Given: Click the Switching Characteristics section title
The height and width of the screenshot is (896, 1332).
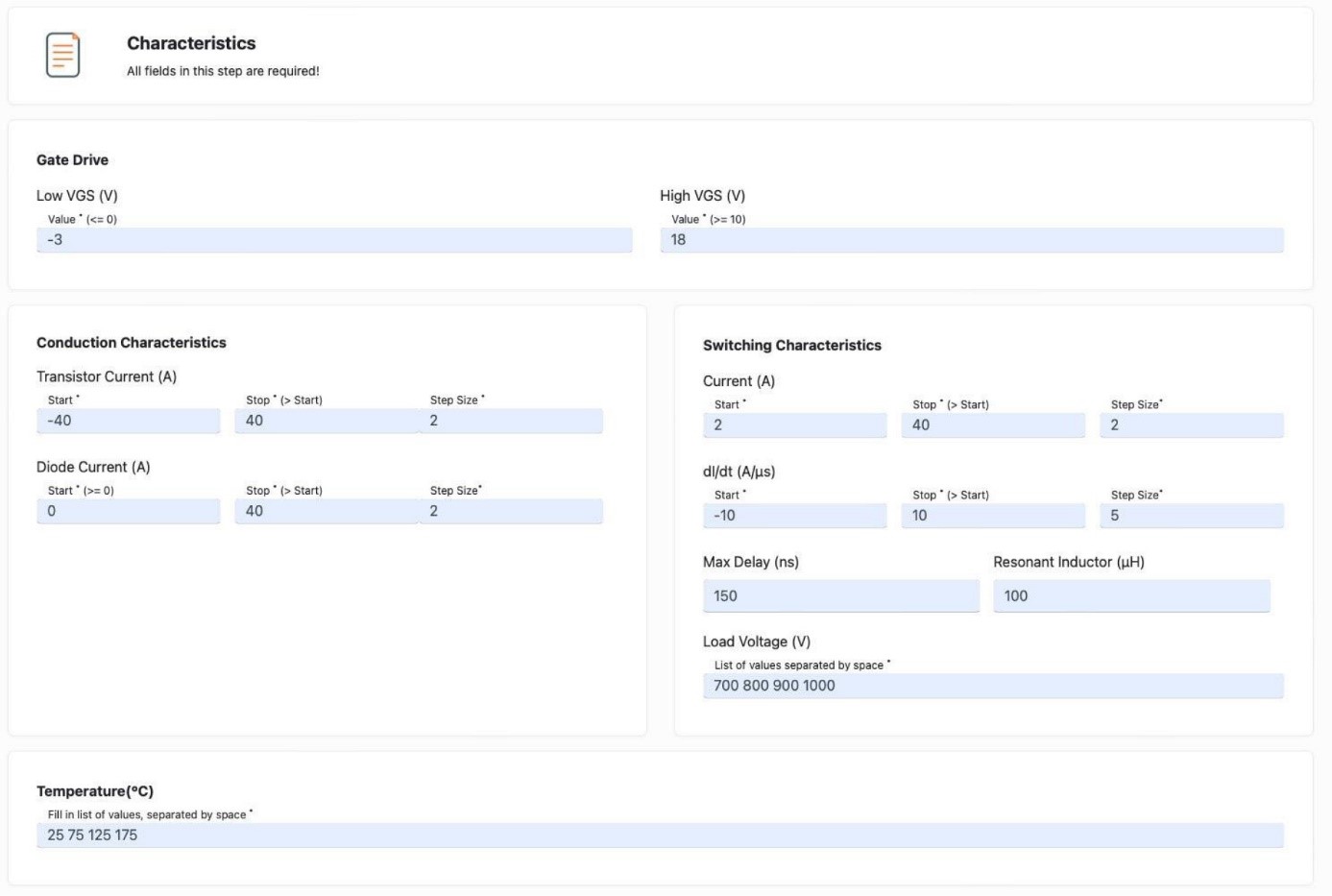Looking at the screenshot, I should (x=792, y=346).
